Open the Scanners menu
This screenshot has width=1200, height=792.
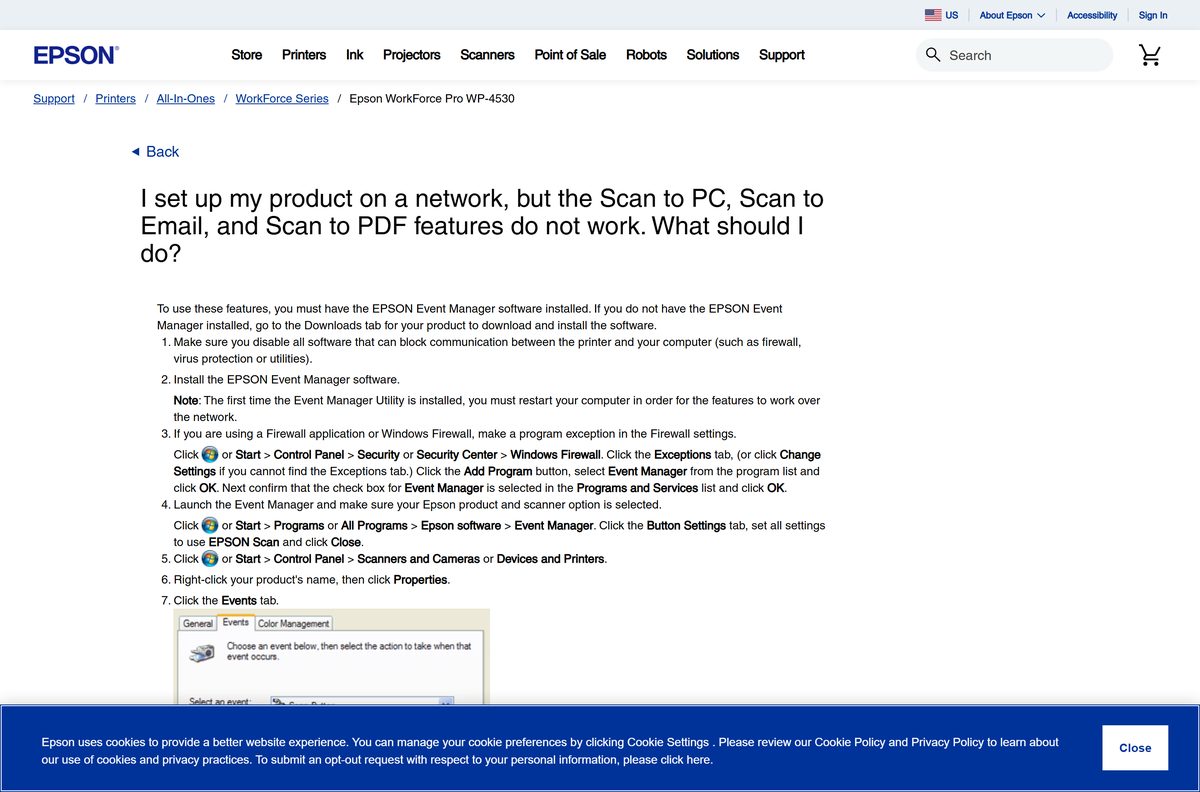[x=487, y=55]
